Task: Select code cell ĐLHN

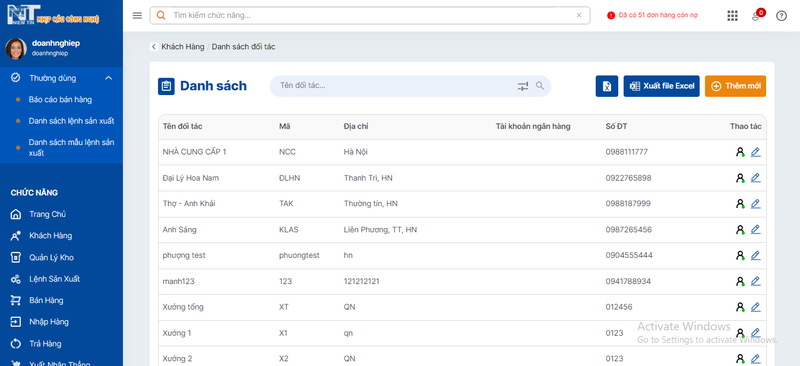Action: click(290, 178)
